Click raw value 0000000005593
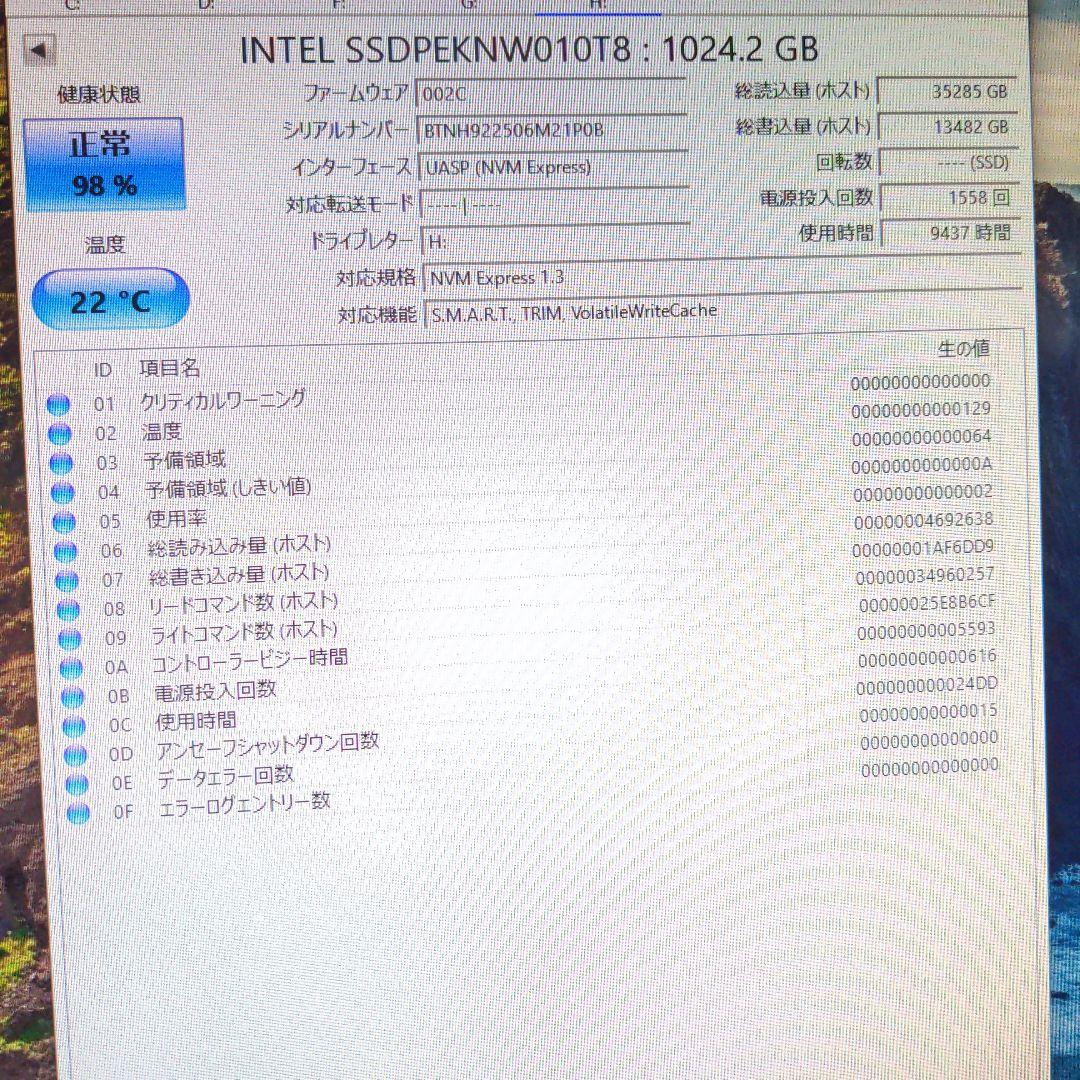 [x=926, y=630]
